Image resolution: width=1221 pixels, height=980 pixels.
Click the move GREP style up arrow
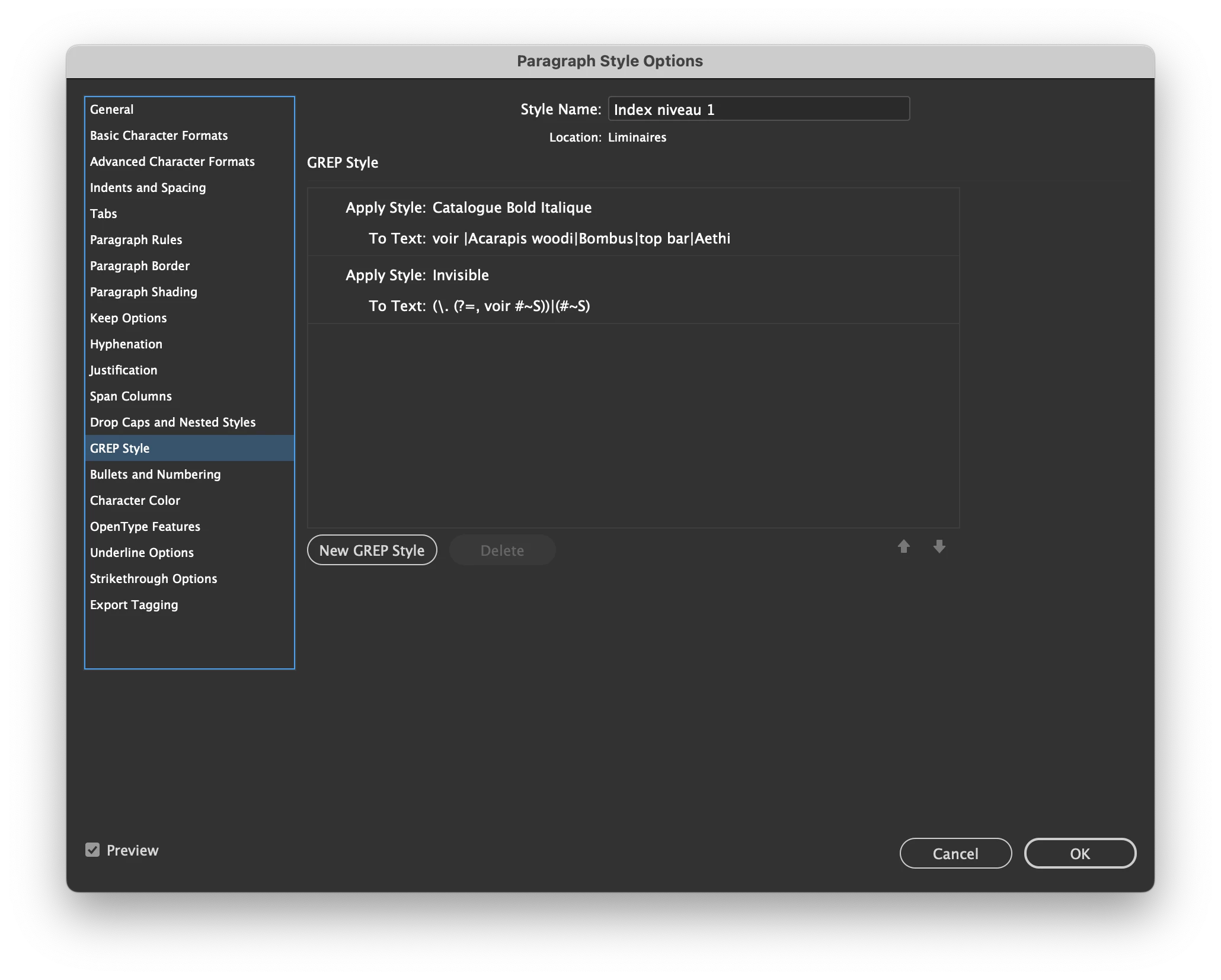coord(903,546)
